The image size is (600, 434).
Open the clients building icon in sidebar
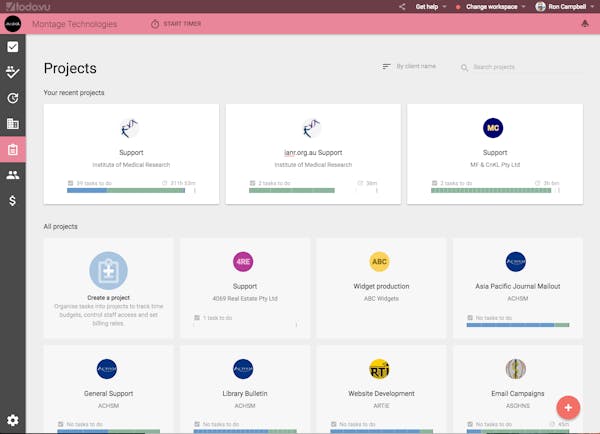13,124
